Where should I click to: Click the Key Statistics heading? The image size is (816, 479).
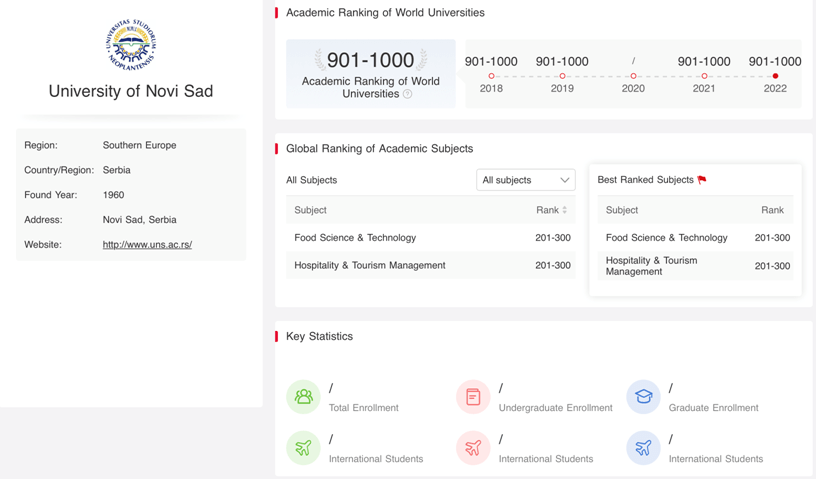(x=319, y=336)
